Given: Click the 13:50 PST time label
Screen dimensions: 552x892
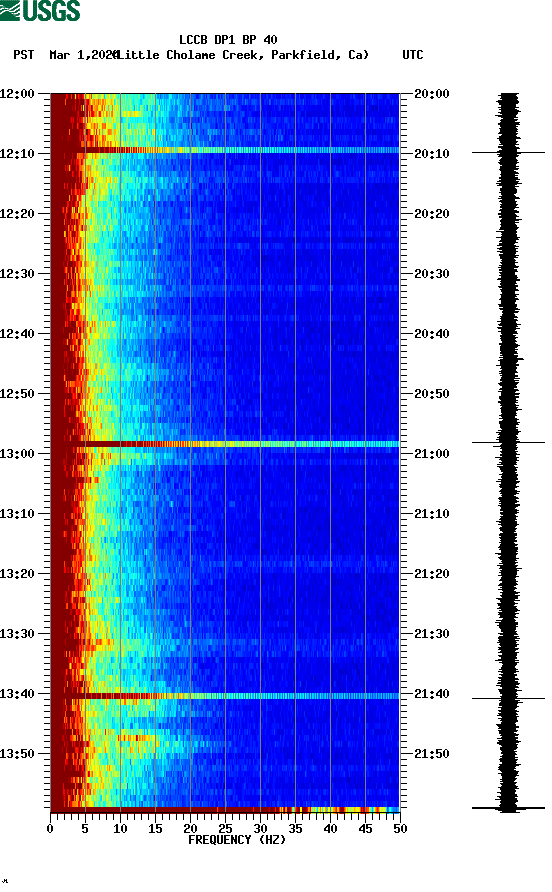Looking at the screenshot, I should pos(17,754).
